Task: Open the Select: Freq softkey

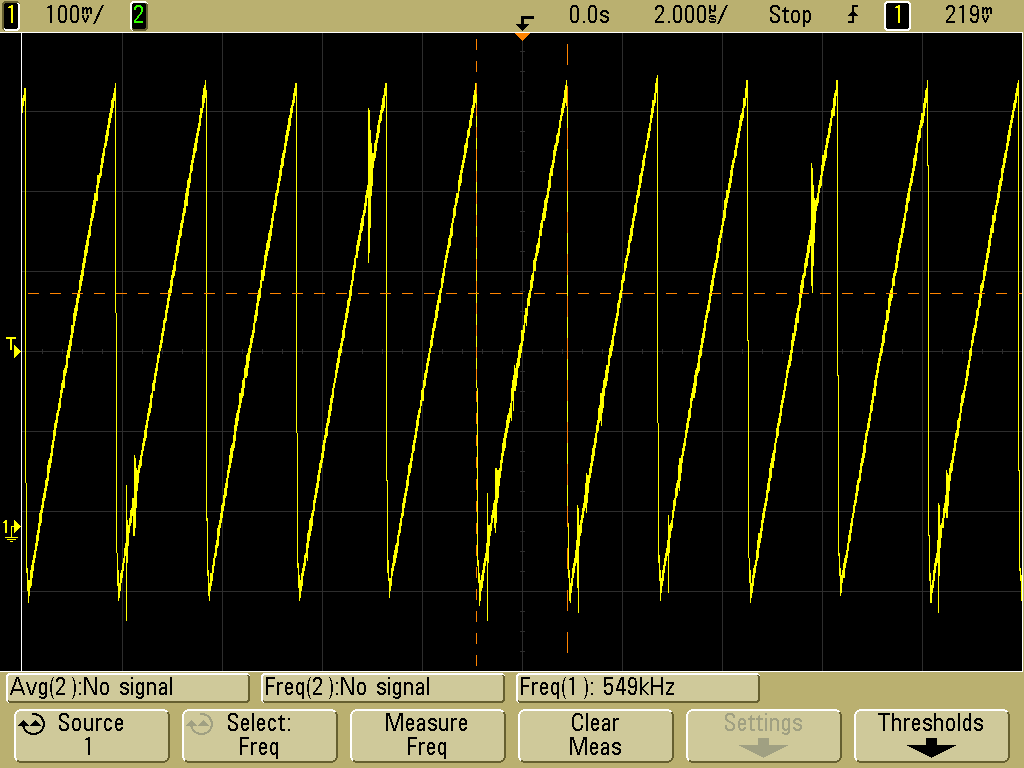Action: 259,735
